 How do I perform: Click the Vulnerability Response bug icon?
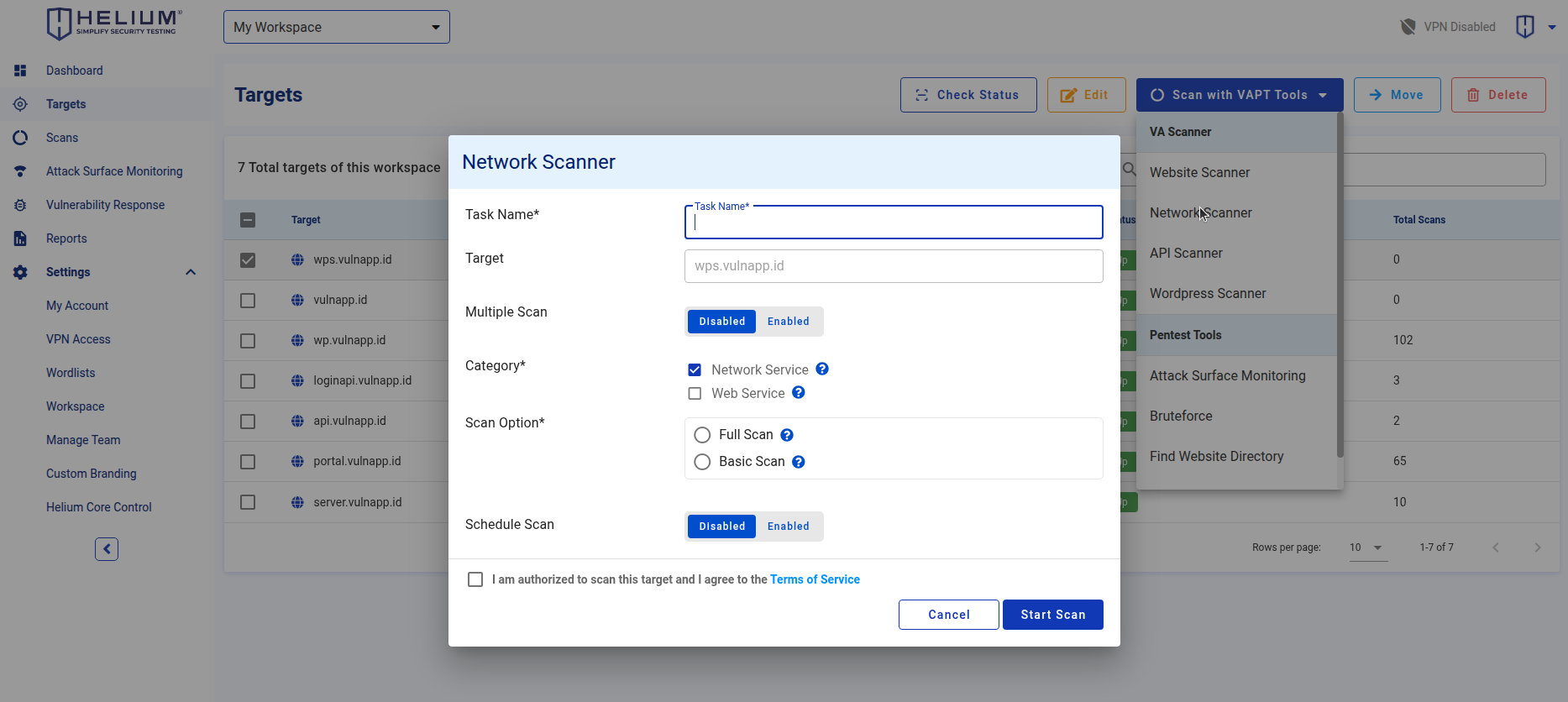(20, 205)
